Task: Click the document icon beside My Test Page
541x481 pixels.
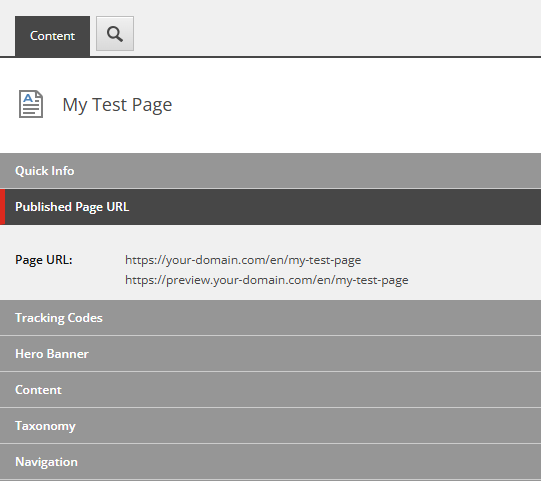Action: pyautogui.click(x=31, y=104)
